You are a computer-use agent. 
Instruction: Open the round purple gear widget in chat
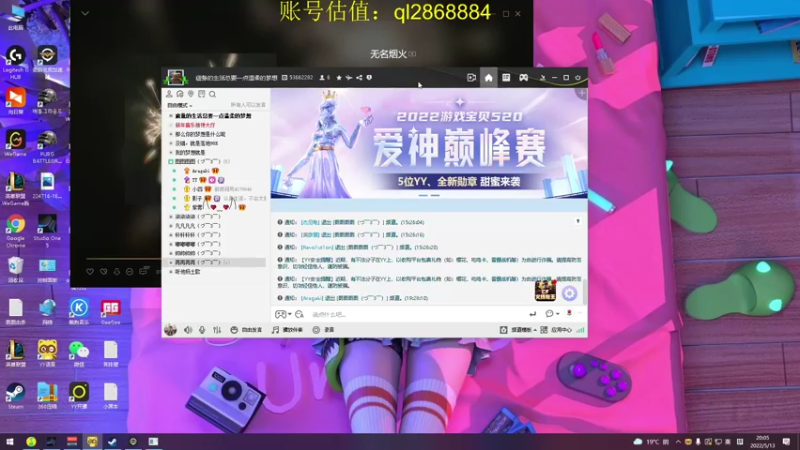(x=569, y=293)
